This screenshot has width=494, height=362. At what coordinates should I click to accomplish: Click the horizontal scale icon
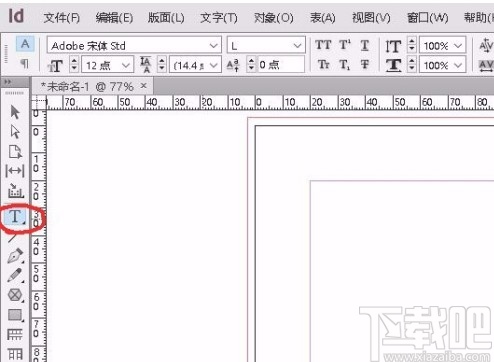click(x=393, y=65)
